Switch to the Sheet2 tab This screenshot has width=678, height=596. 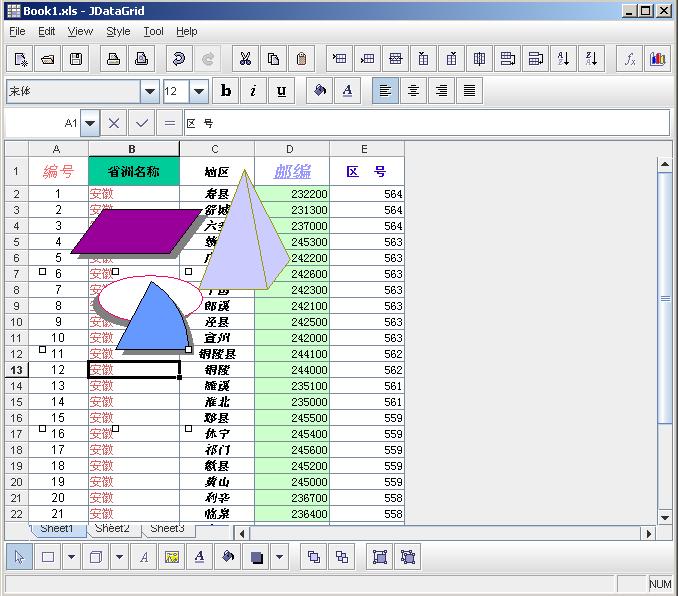click(x=112, y=529)
